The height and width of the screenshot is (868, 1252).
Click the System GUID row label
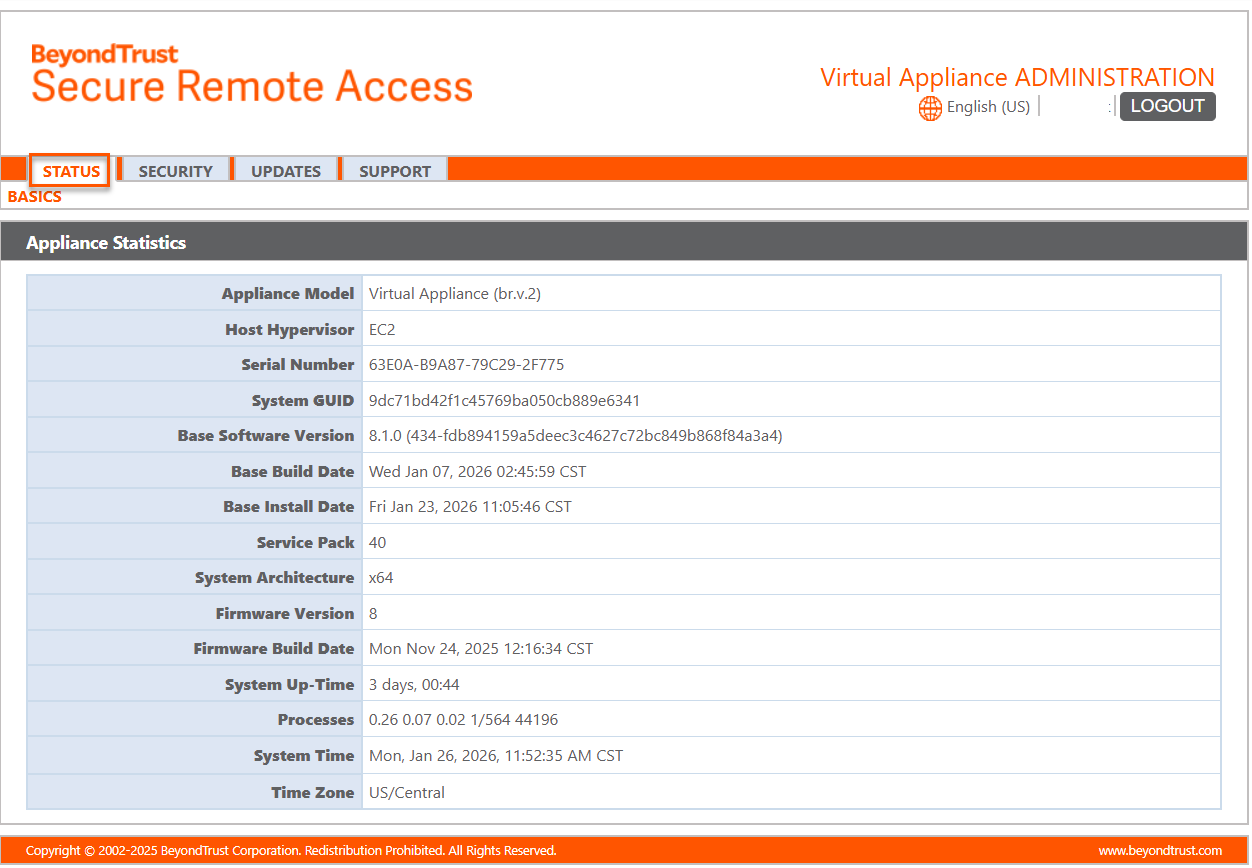coord(303,401)
